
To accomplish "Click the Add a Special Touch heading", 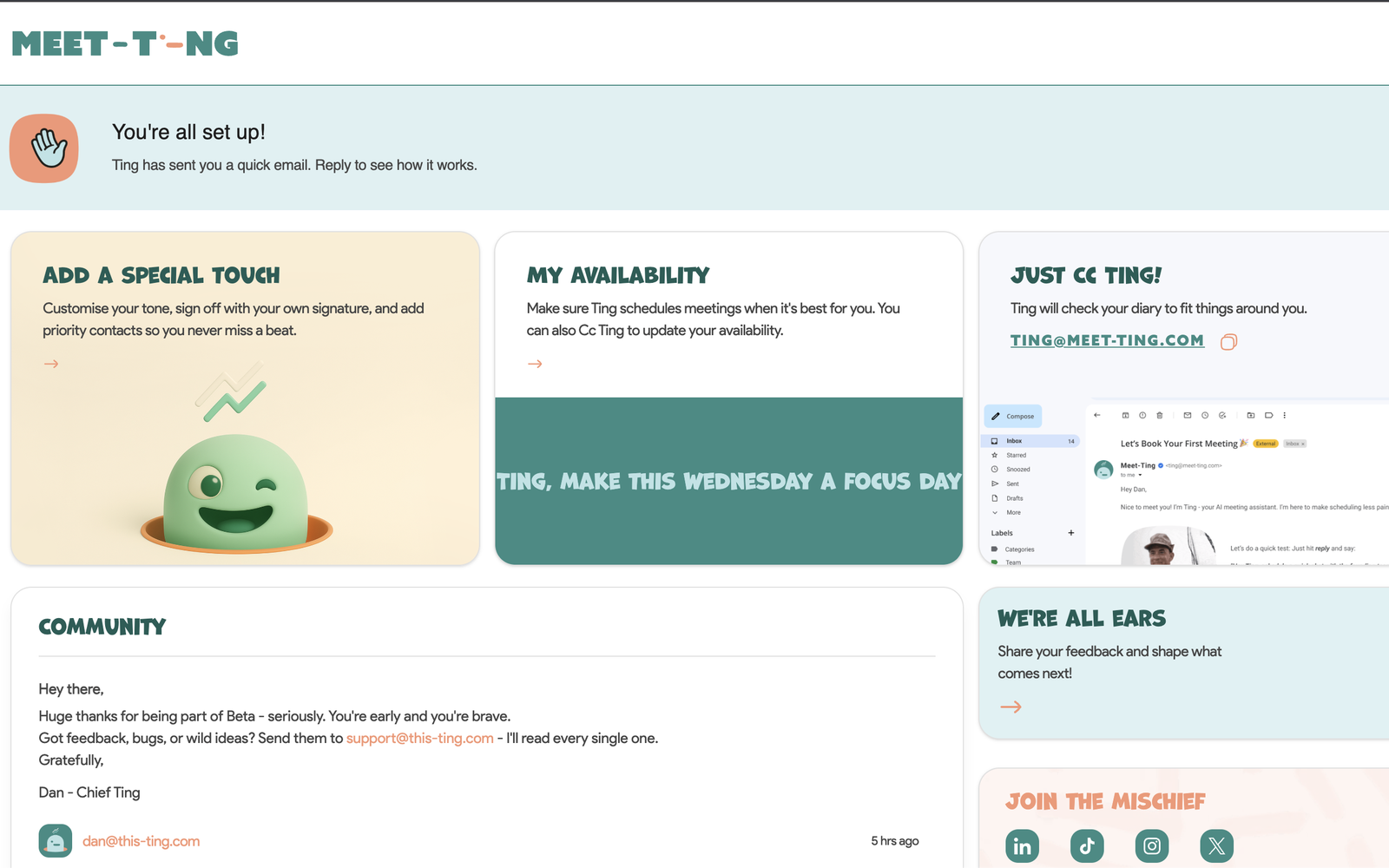I will pyautogui.click(x=161, y=275).
